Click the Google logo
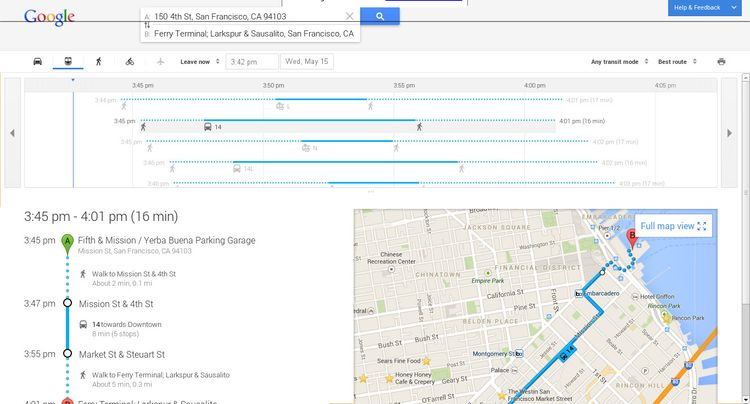The width and height of the screenshot is (750, 404). (49, 18)
